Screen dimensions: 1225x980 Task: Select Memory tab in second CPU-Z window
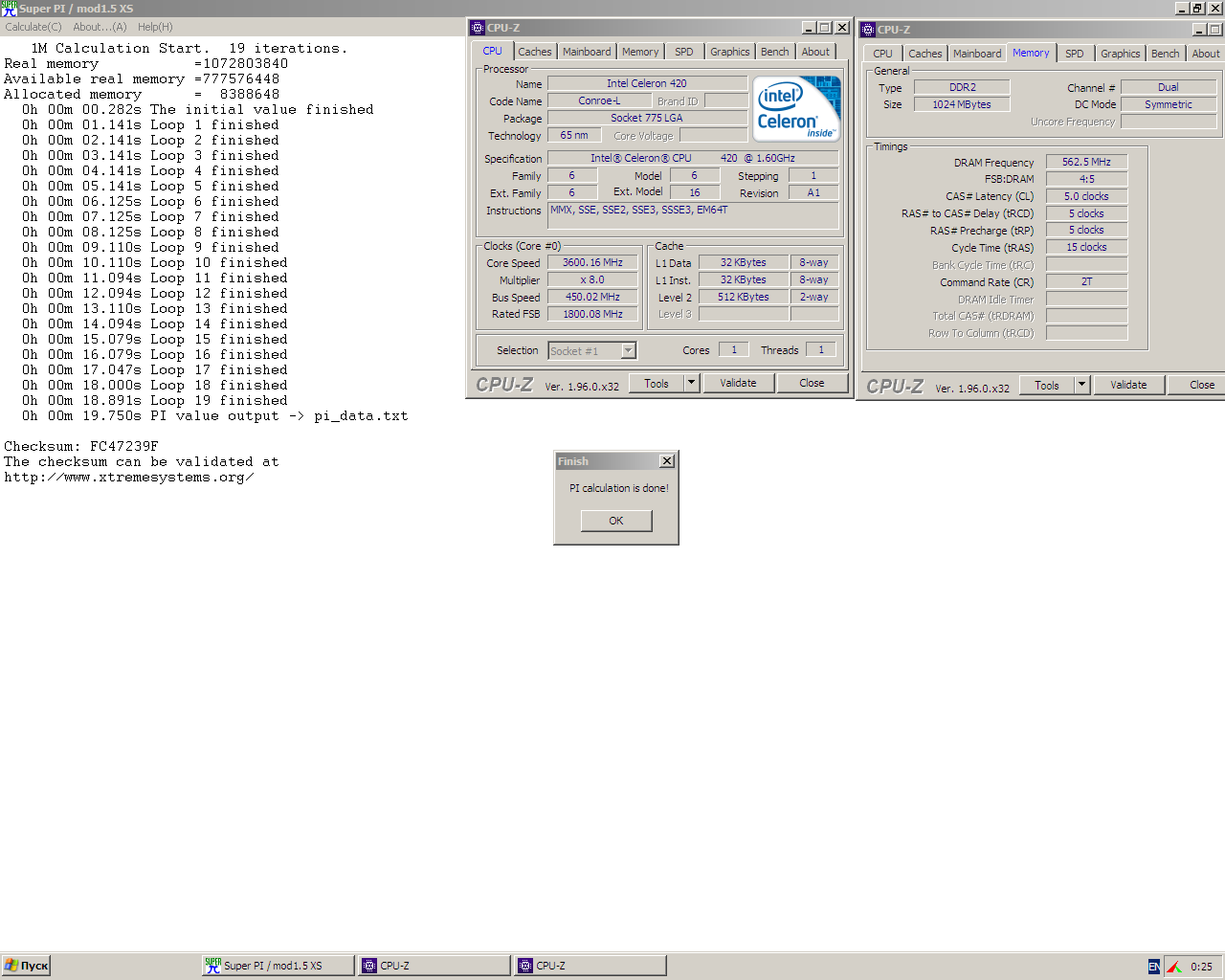coord(1031,53)
